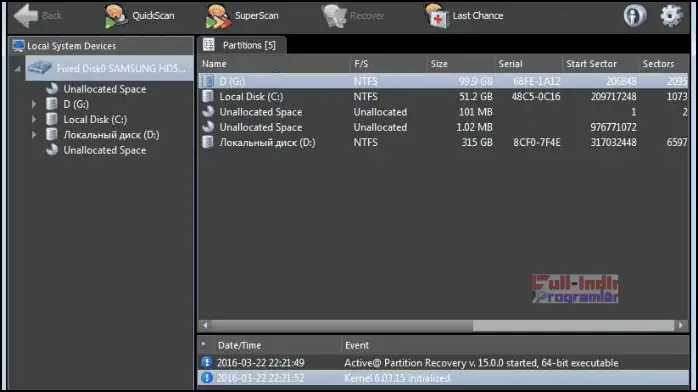This screenshot has width=698, height=392.
Task: Click the D (G:) volume icon in tree
Action: [x=52, y=104]
